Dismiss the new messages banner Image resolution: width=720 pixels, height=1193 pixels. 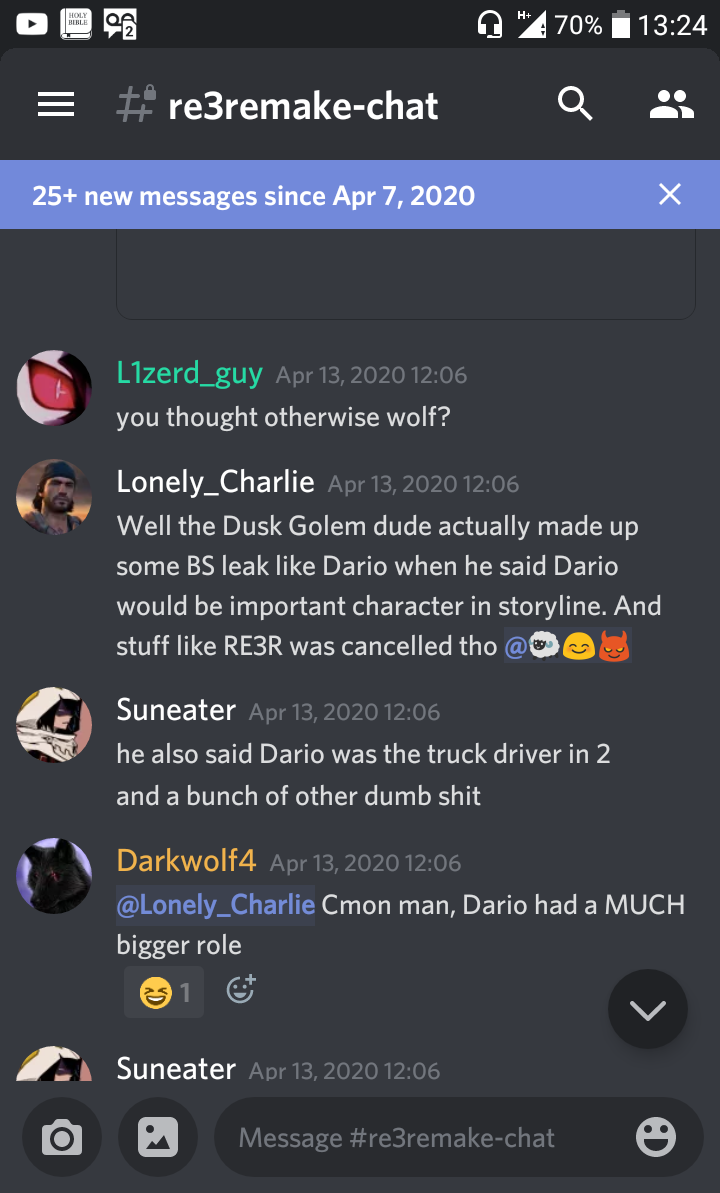click(670, 195)
